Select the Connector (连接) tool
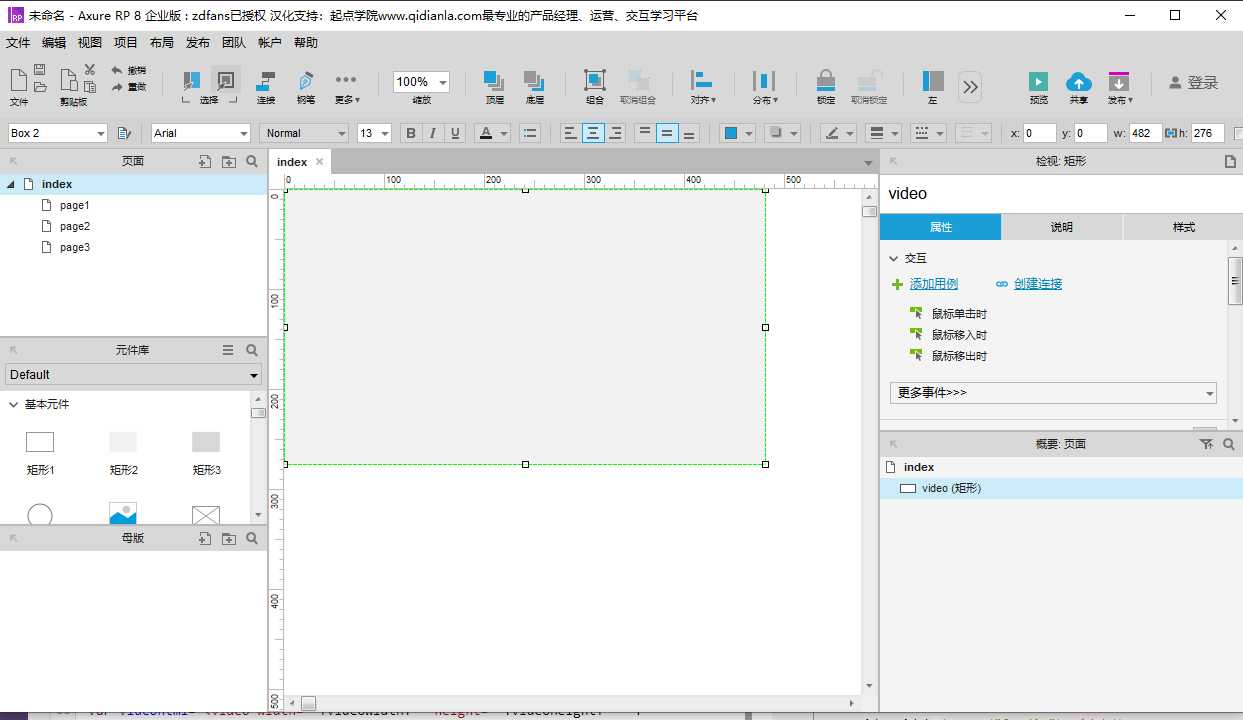This screenshot has width=1243, height=720. tap(266, 82)
